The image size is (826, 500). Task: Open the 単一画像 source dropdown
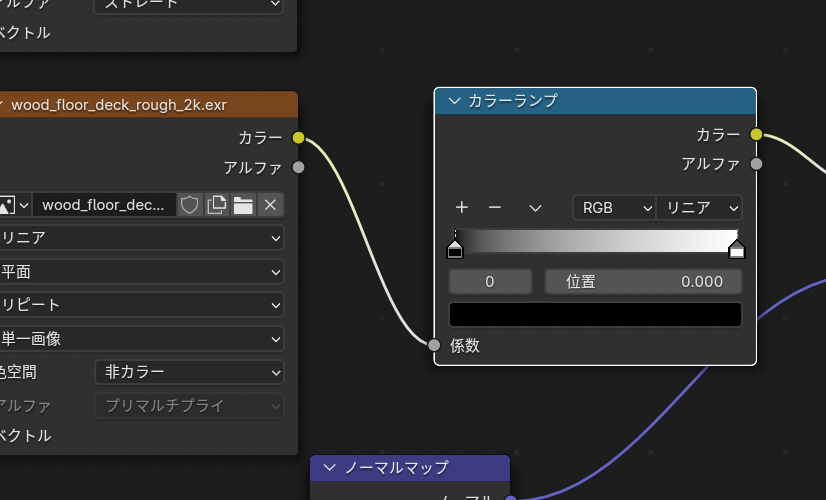point(140,339)
